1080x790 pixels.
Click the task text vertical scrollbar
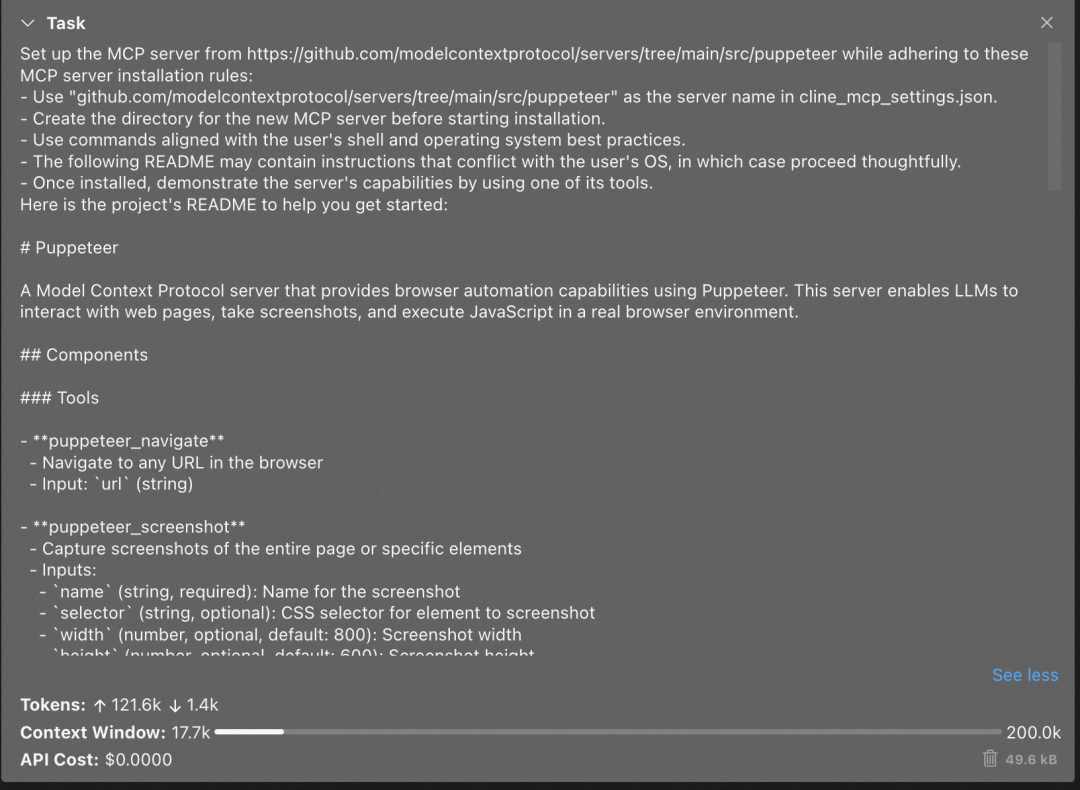(x=1055, y=116)
